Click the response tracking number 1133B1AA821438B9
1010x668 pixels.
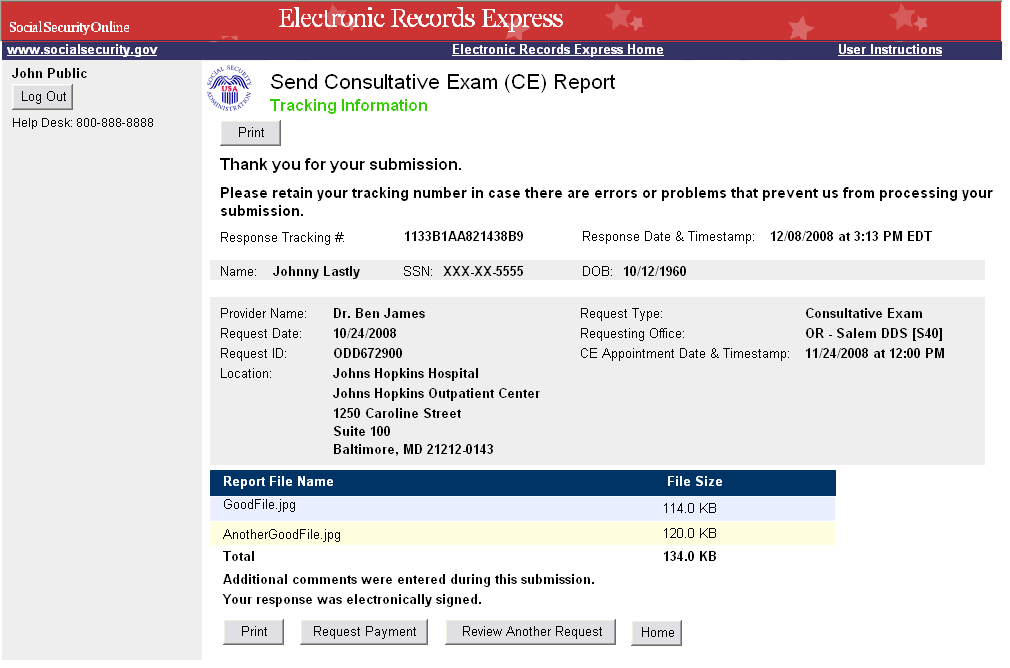point(463,237)
